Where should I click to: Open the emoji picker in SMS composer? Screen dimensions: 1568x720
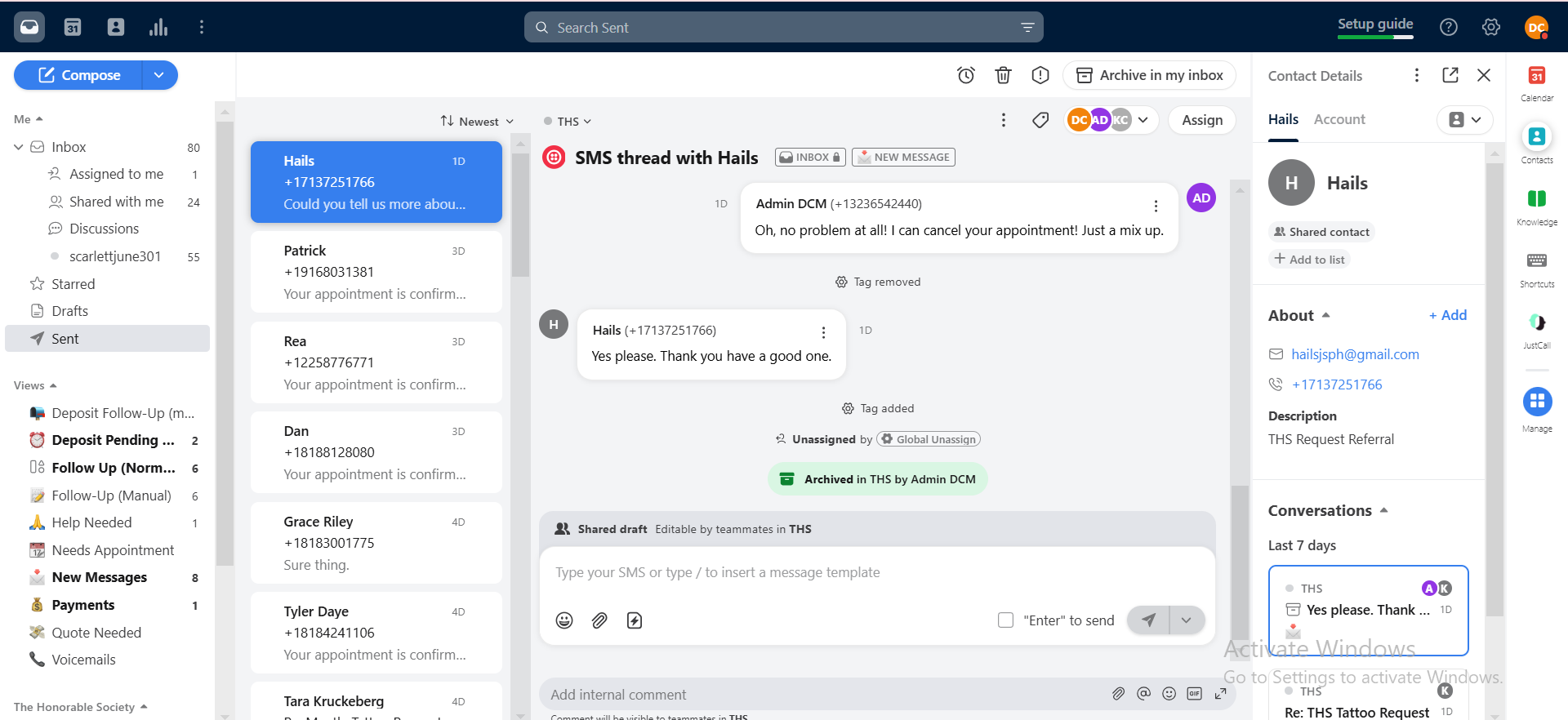tap(564, 620)
